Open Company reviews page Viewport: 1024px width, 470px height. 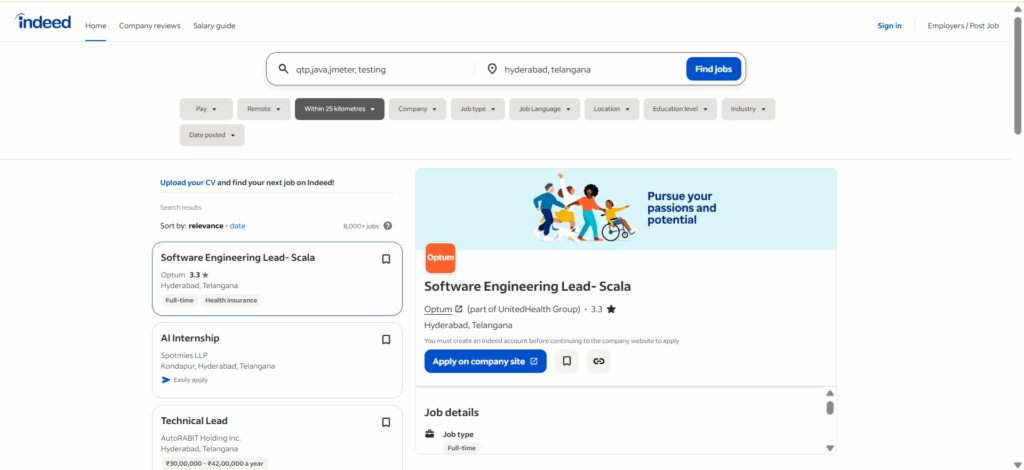[x=150, y=26]
